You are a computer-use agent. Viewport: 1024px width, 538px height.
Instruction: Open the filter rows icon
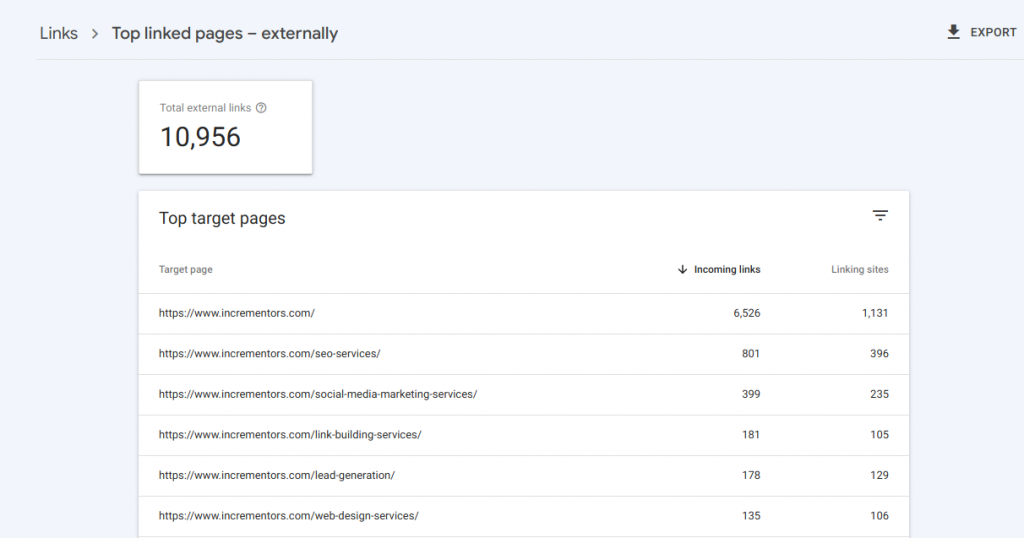(880, 215)
